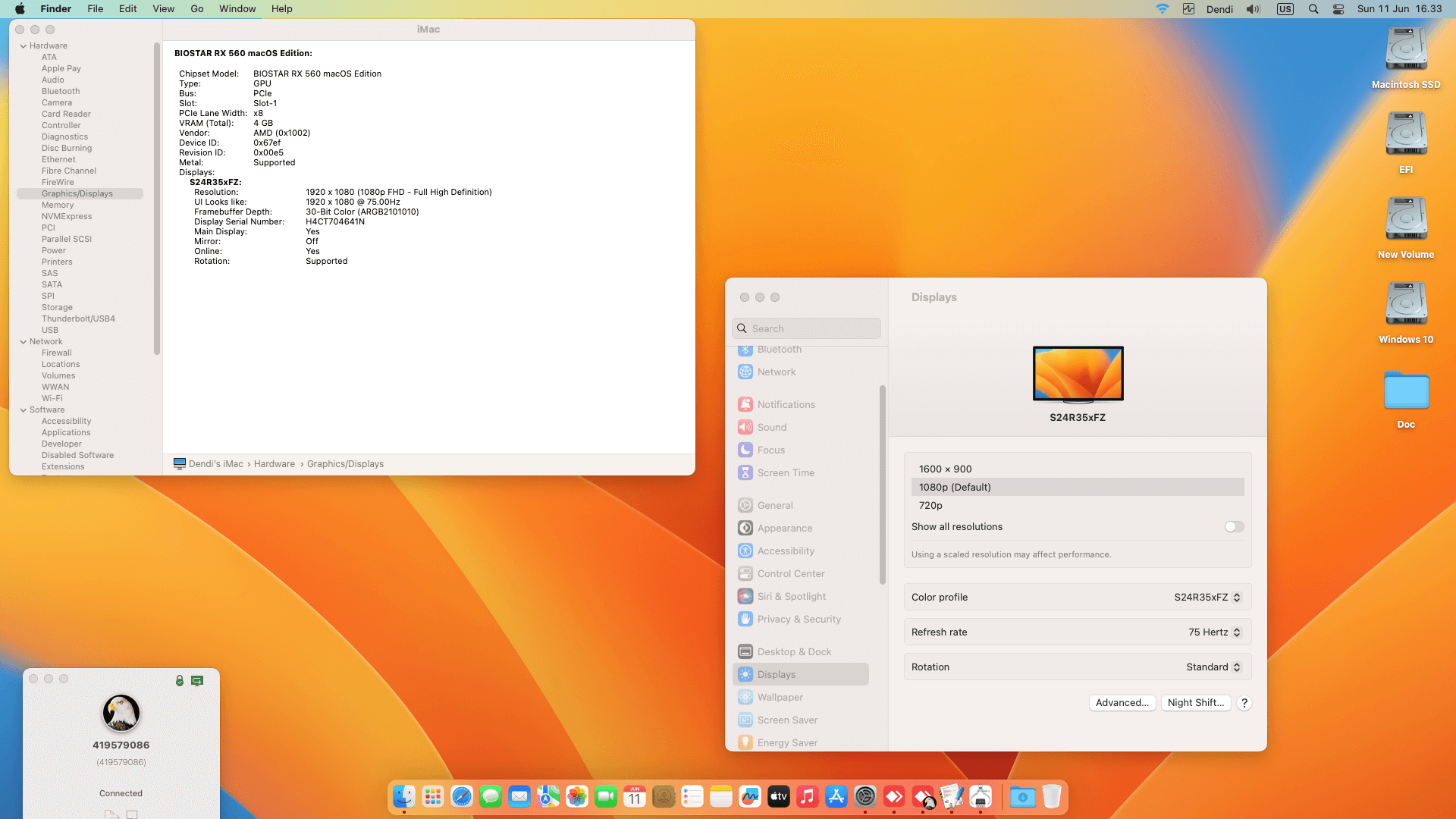The height and width of the screenshot is (819, 1456).
Task: Click the Advanced... button in Displays
Action: 1122,702
